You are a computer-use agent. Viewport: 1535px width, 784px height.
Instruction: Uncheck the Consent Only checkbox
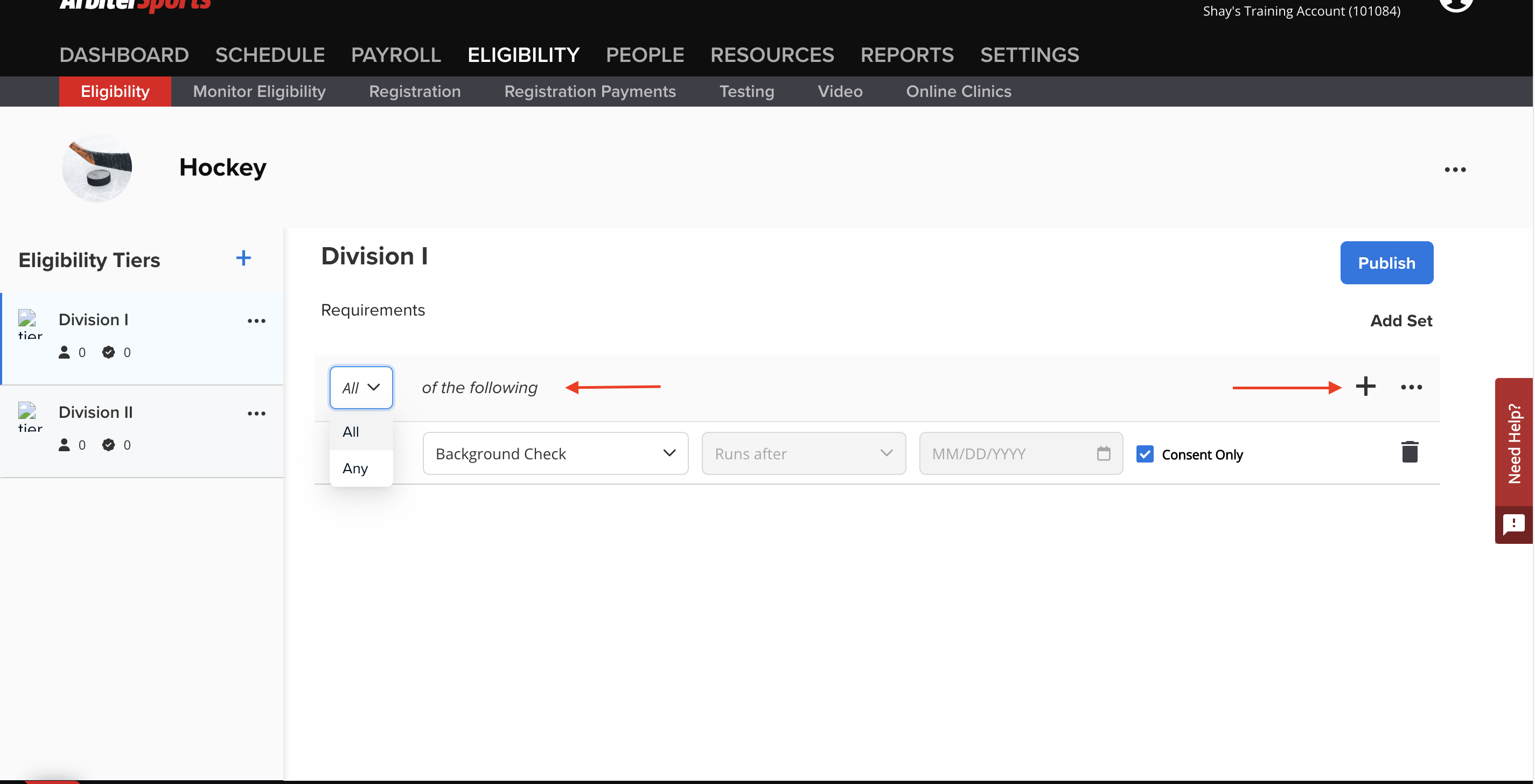click(x=1145, y=454)
